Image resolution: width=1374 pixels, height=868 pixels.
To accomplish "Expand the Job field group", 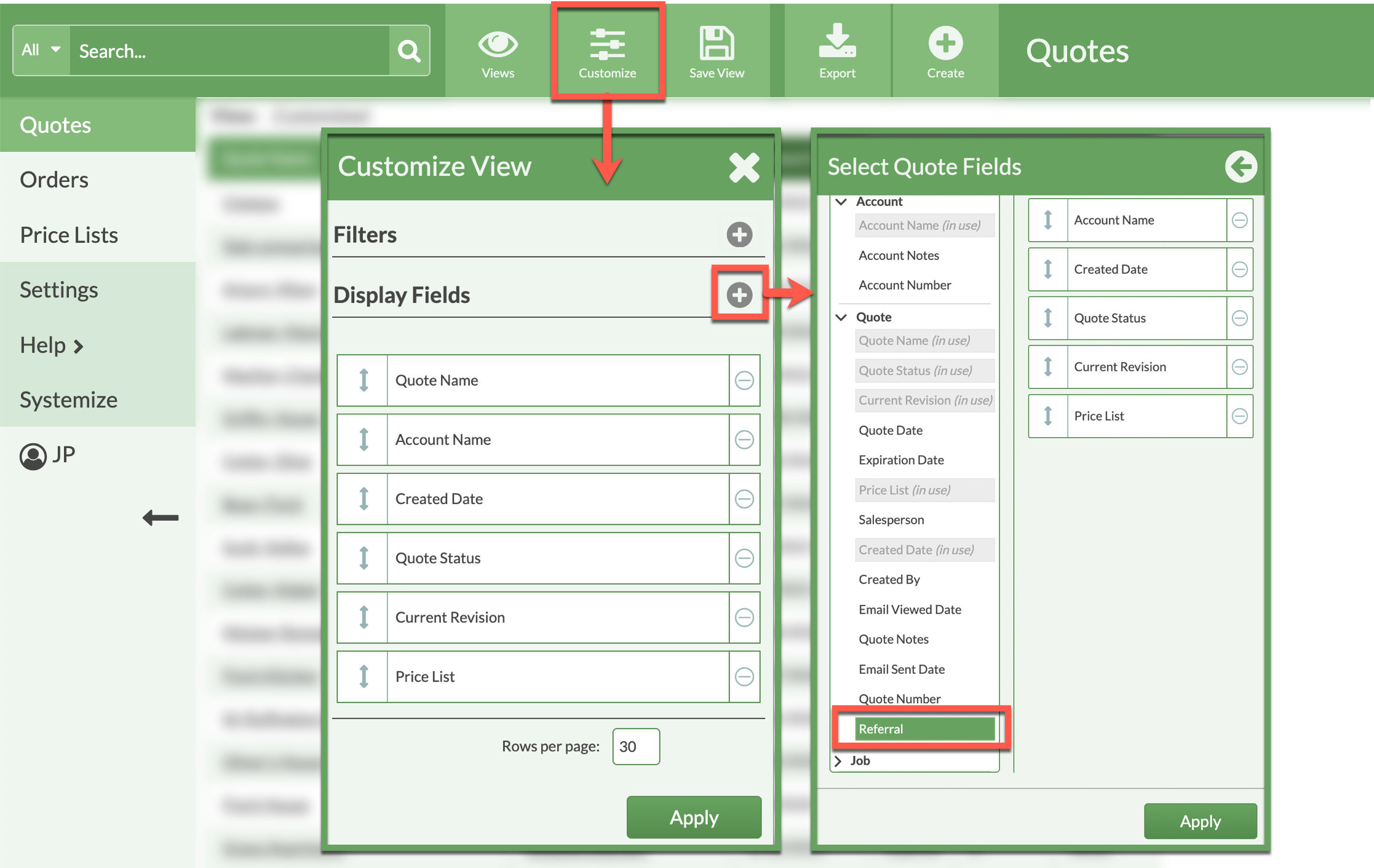I will pos(838,761).
